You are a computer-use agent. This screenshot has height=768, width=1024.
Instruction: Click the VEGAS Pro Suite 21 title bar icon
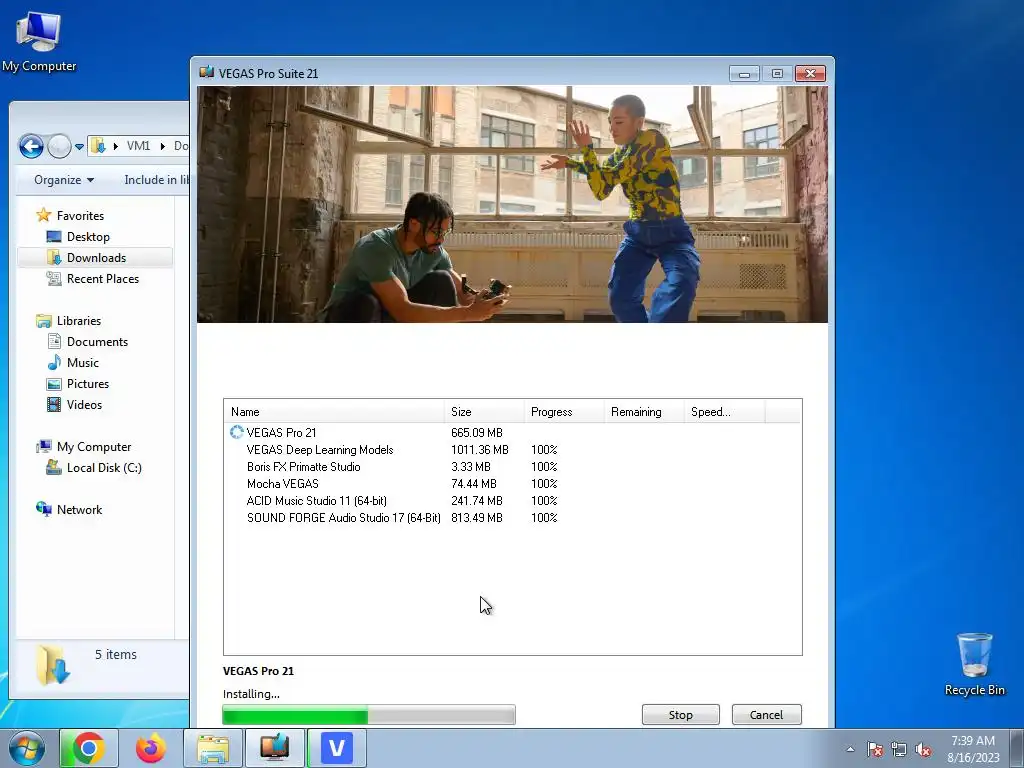click(207, 72)
